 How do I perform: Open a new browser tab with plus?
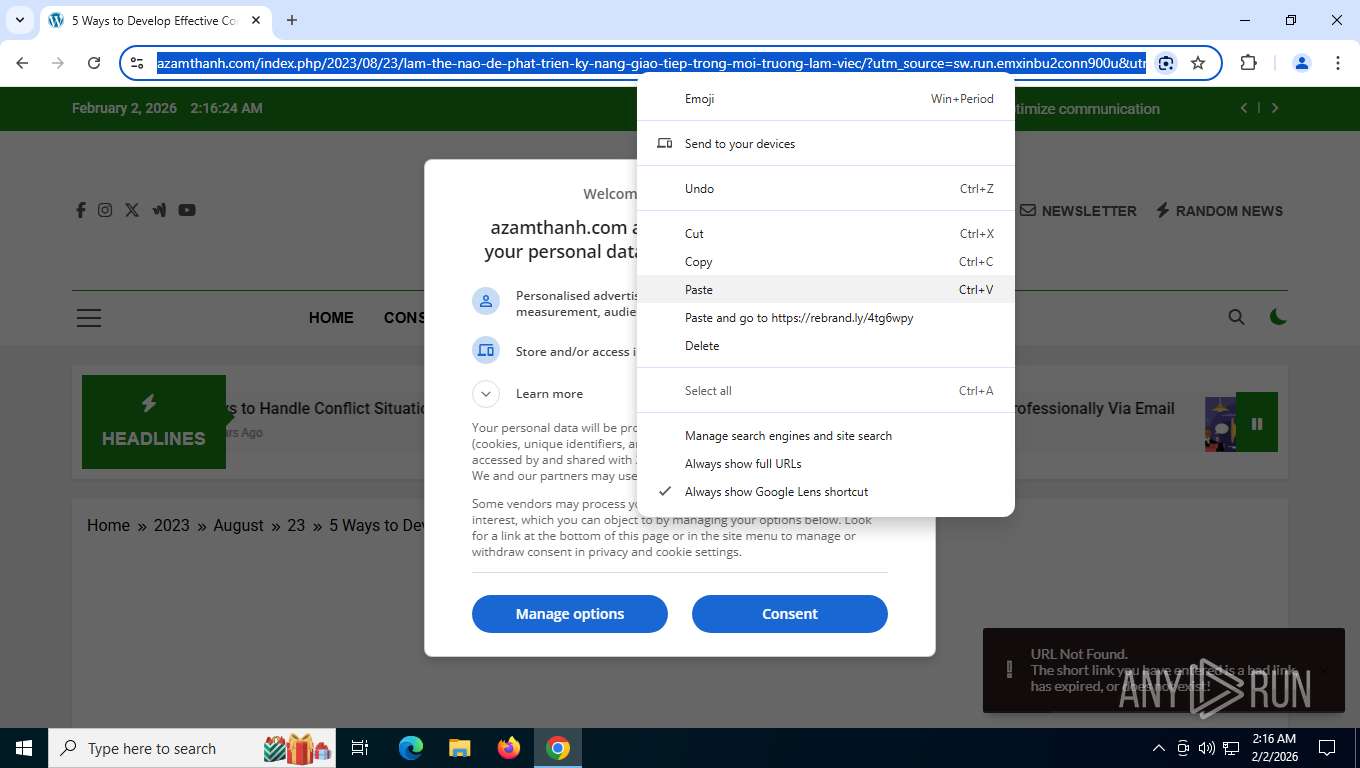click(x=292, y=20)
